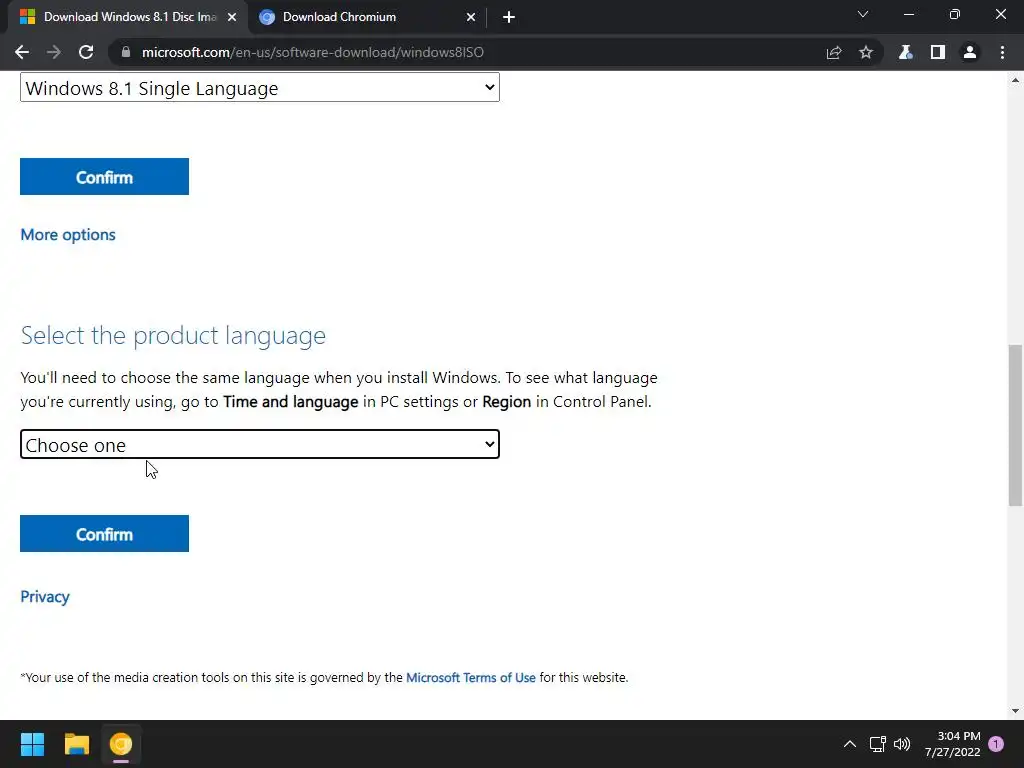Click the scrollbar down arrow
The height and width of the screenshot is (768, 1024).
(1015, 711)
